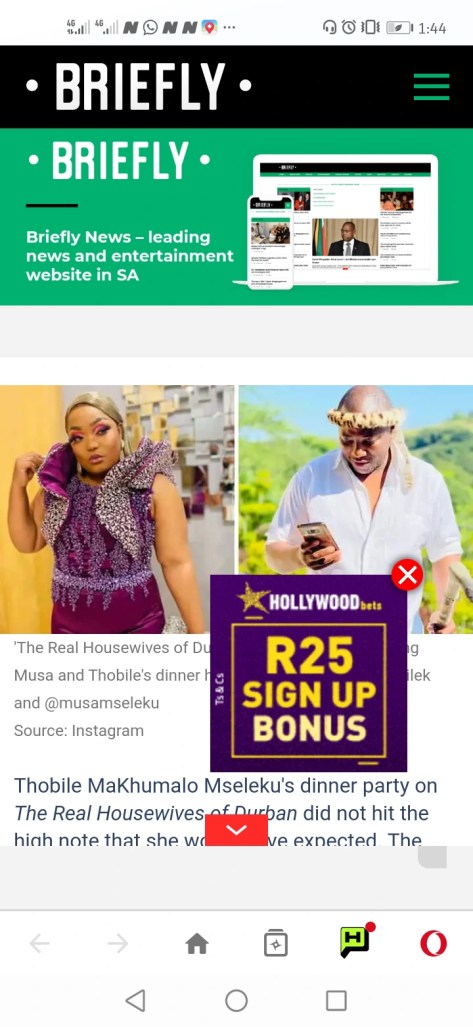This screenshot has height=1027, width=473.
Task: Open the green hamburger menu
Action: [431, 86]
